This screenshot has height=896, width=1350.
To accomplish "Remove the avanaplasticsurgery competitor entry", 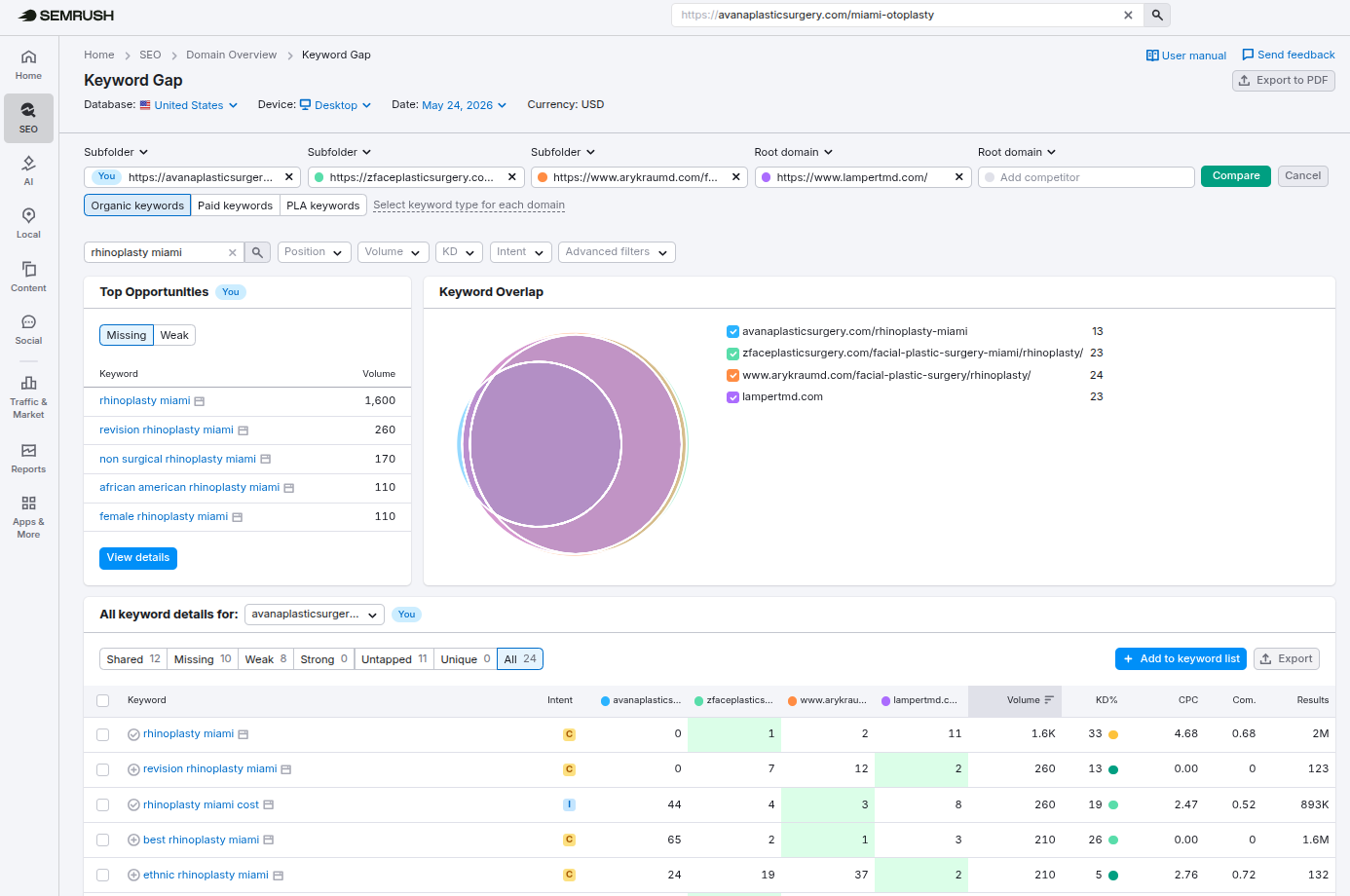I will point(289,177).
